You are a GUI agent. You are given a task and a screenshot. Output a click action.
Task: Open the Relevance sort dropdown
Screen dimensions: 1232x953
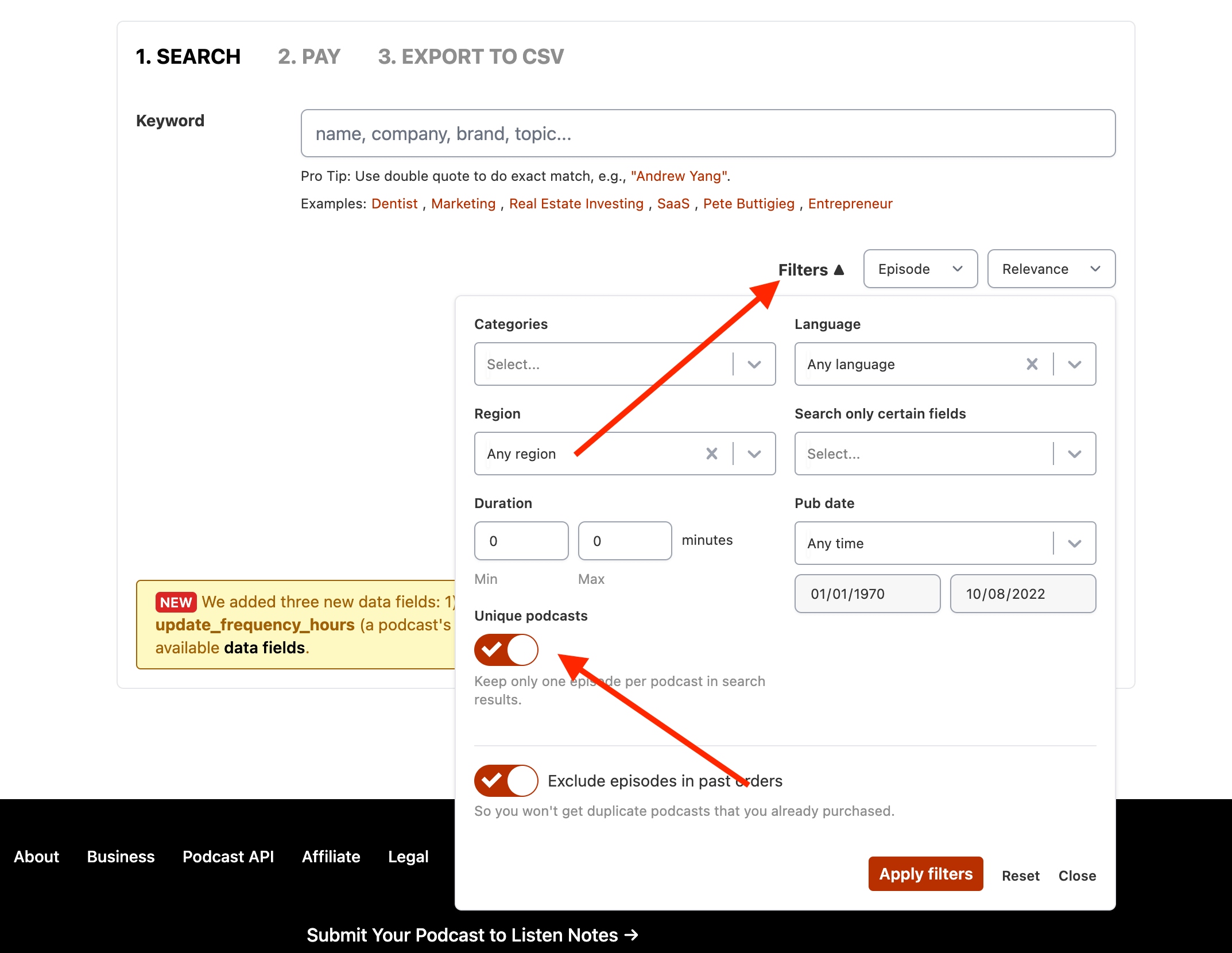click(1050, 269)
